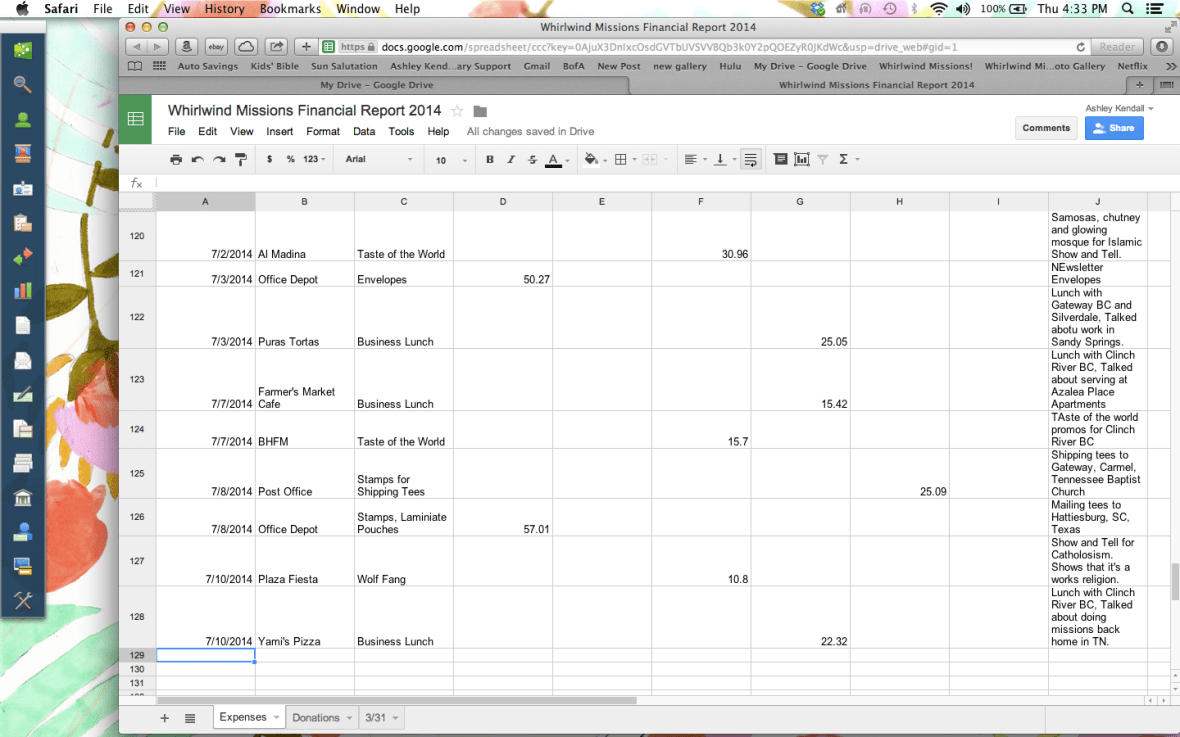Image resolution: width=1180 pixels, height=737 pixels.
Task: Toggle text wrapping for the selection
Action: [750, 159]
